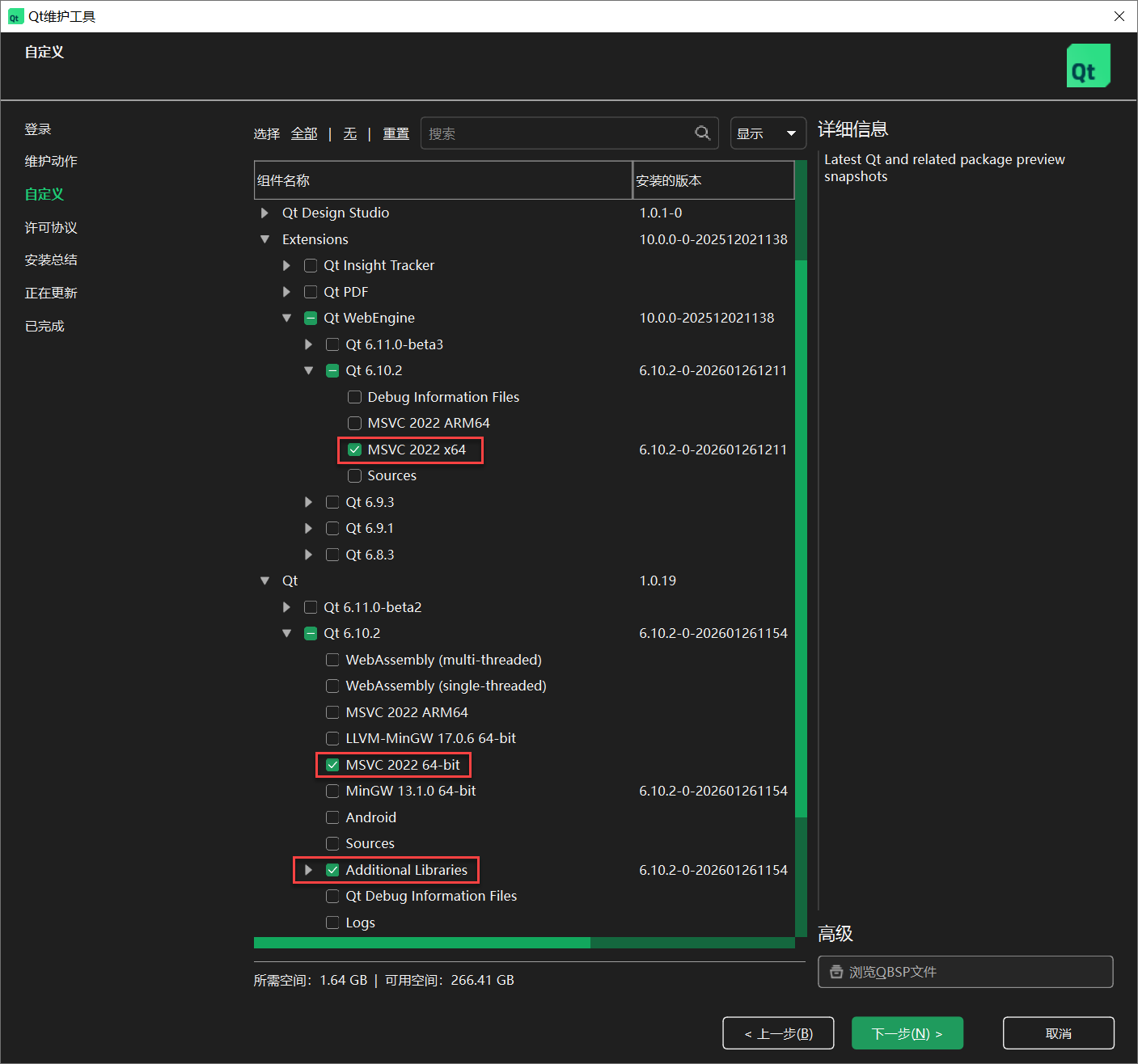Click the 全部 select-all link
The height and width of the screenshot is (1064, 1138).
tap(304, 133)
